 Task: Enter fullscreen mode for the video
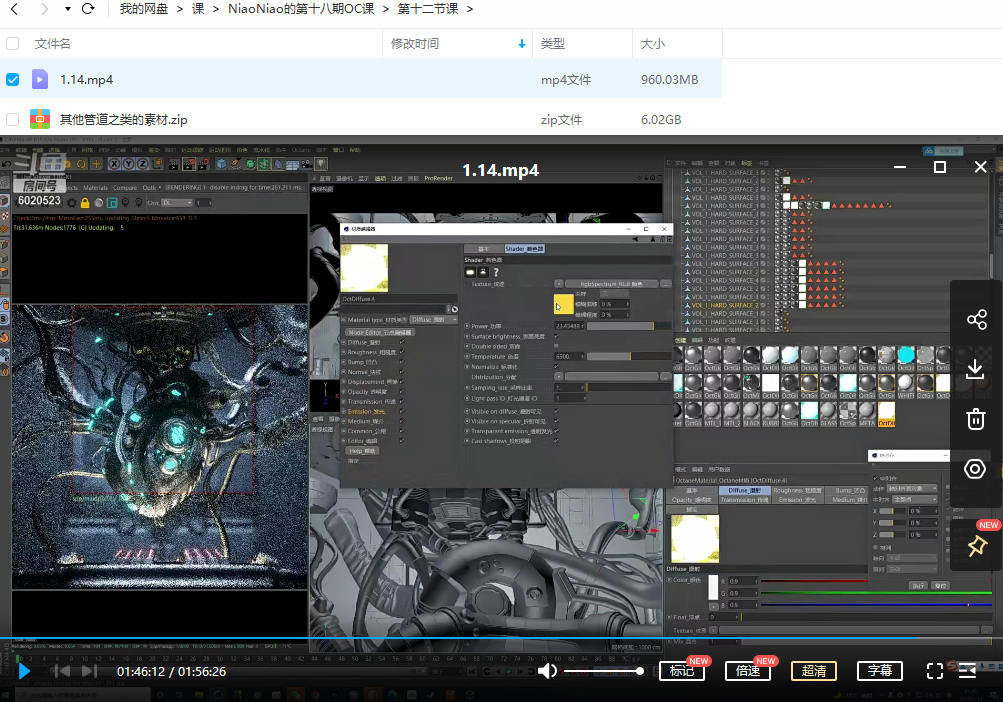[935, 671]
